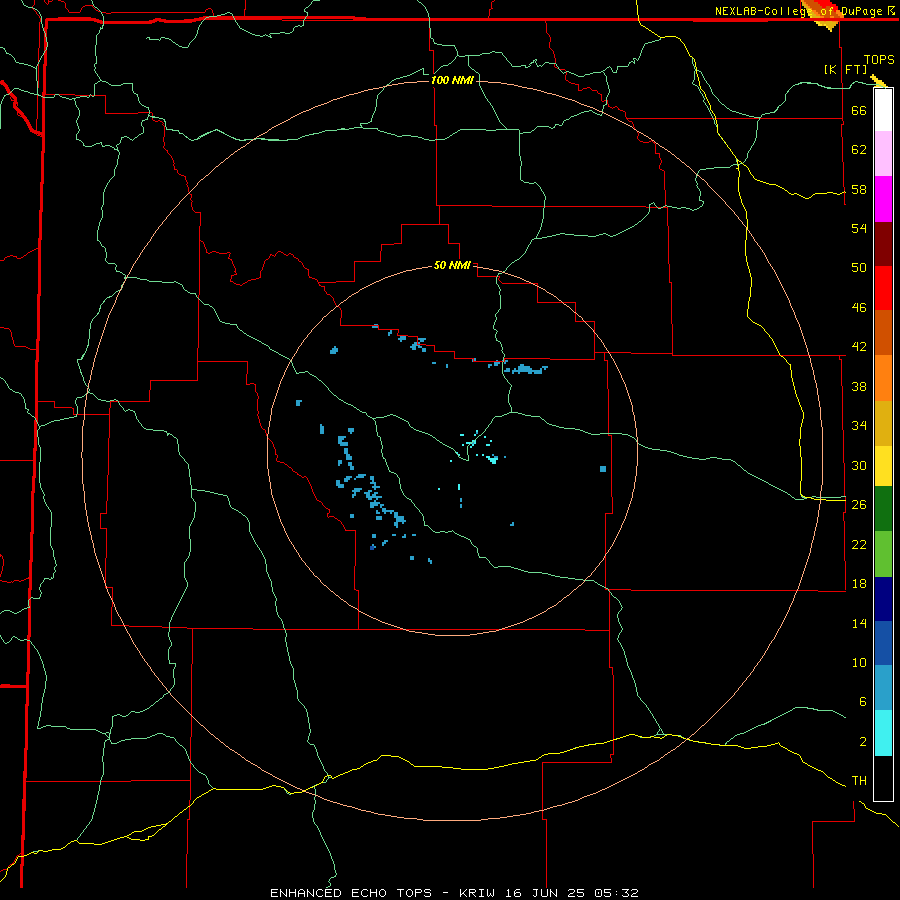Click the cyan 10 kft legend swatch
Viewport: 900px width, 900px height.
coord(883,733)
